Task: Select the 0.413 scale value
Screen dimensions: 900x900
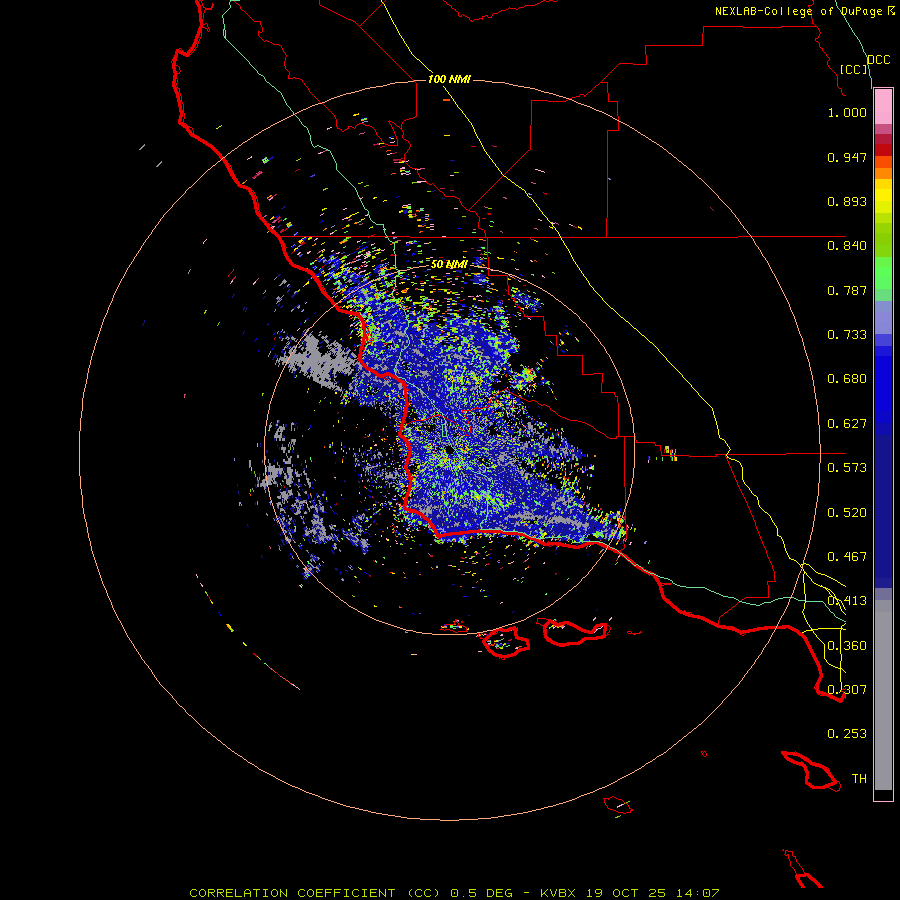Action: tap(847, 601)
